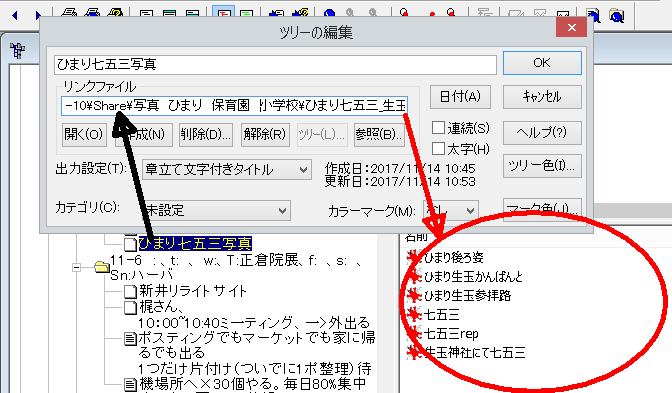Select file ひまり生玉参拝路 in list
Viewport: 672px width, 393px height.
click(x=467, y=295)
